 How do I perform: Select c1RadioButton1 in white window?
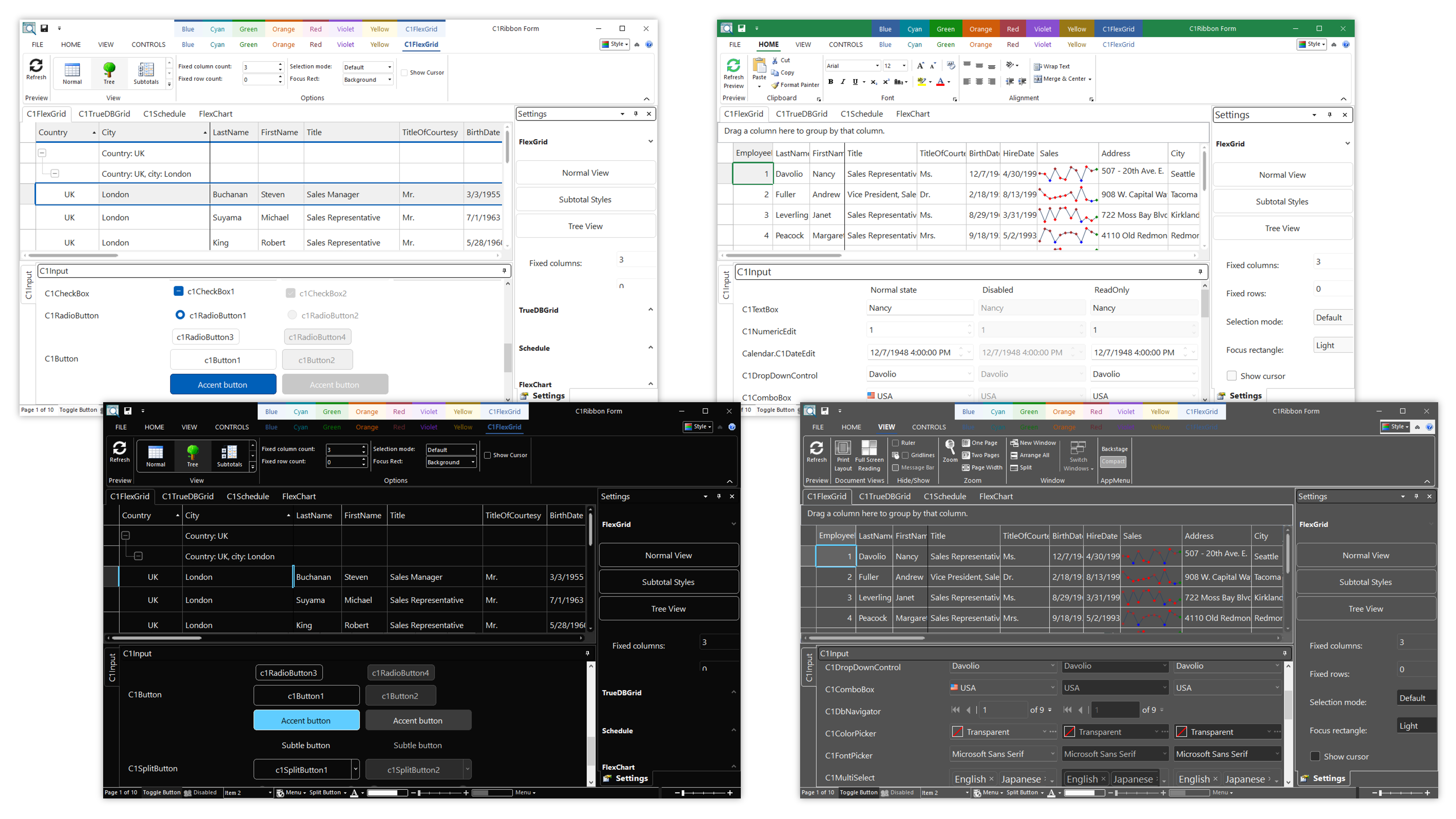pyautogui.click(x=180, y=315)
